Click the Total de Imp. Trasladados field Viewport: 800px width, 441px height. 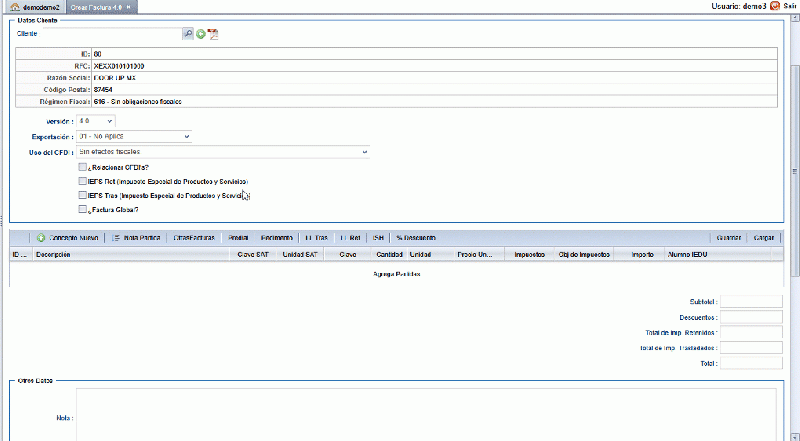click(x=751, y=348)
